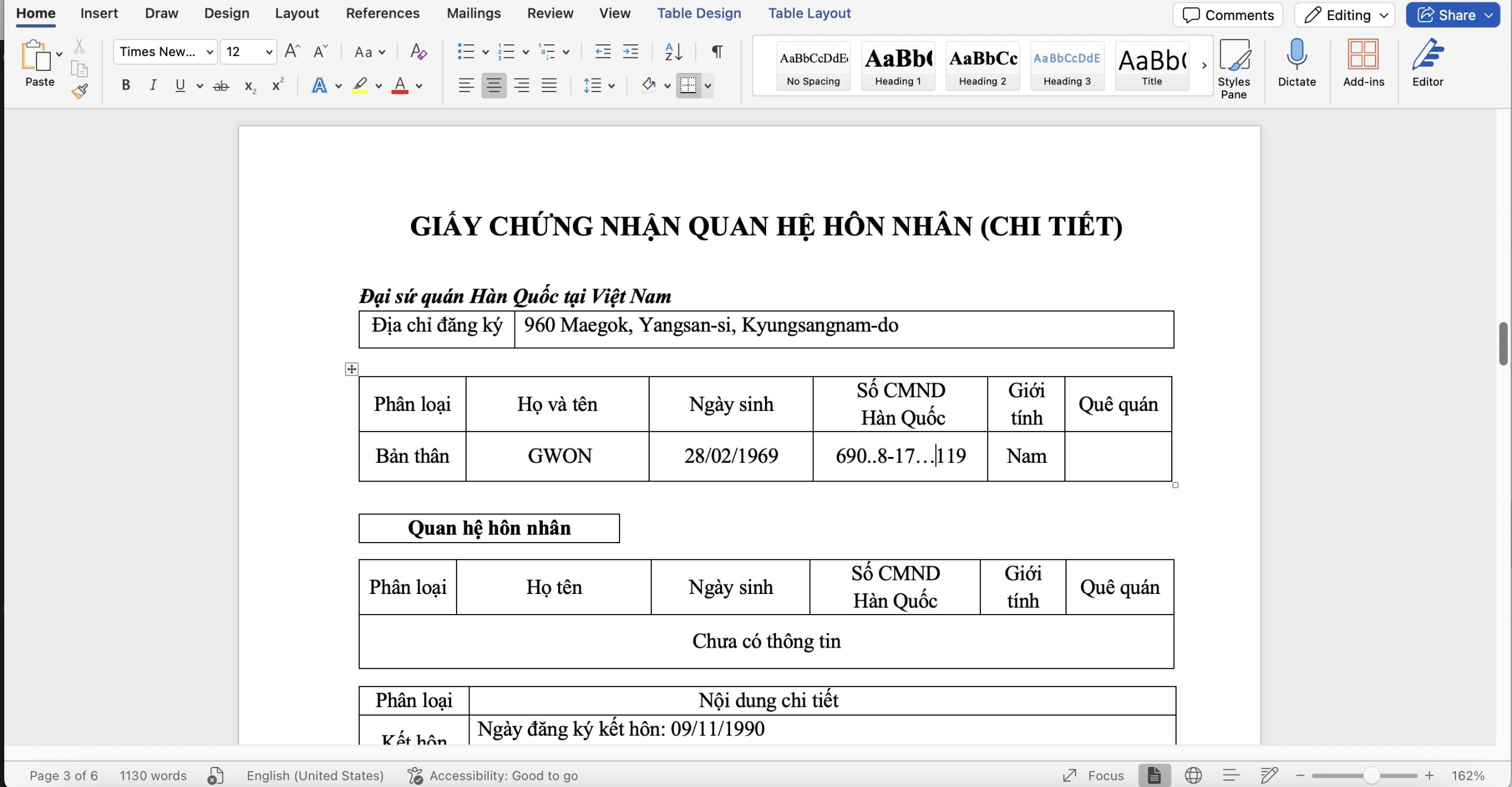Apply the Heading 1 style

click(897, 65)
